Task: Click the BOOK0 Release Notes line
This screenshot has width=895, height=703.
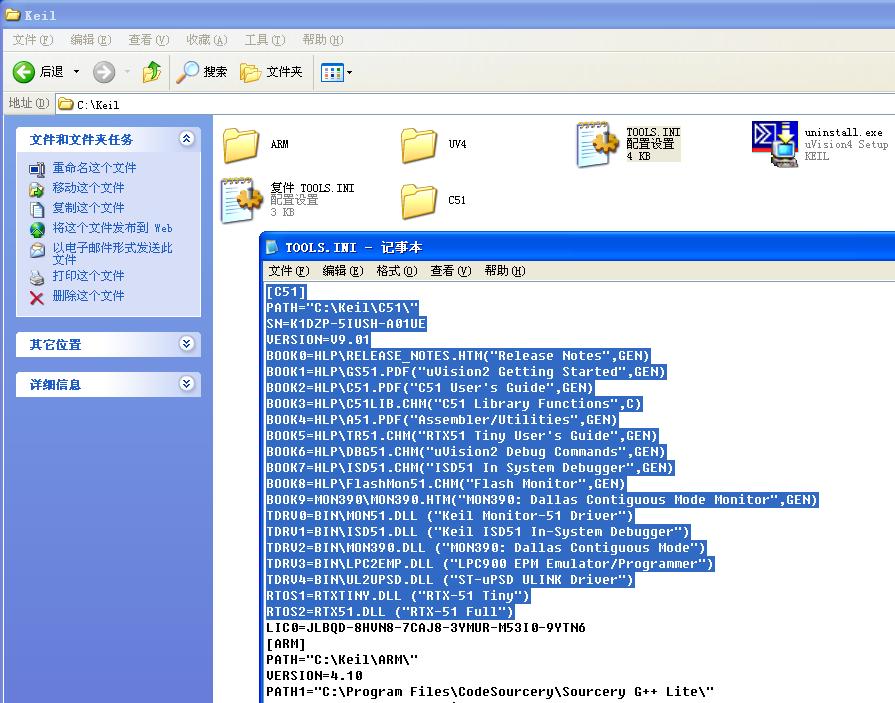Action: [x=458, y=355]
